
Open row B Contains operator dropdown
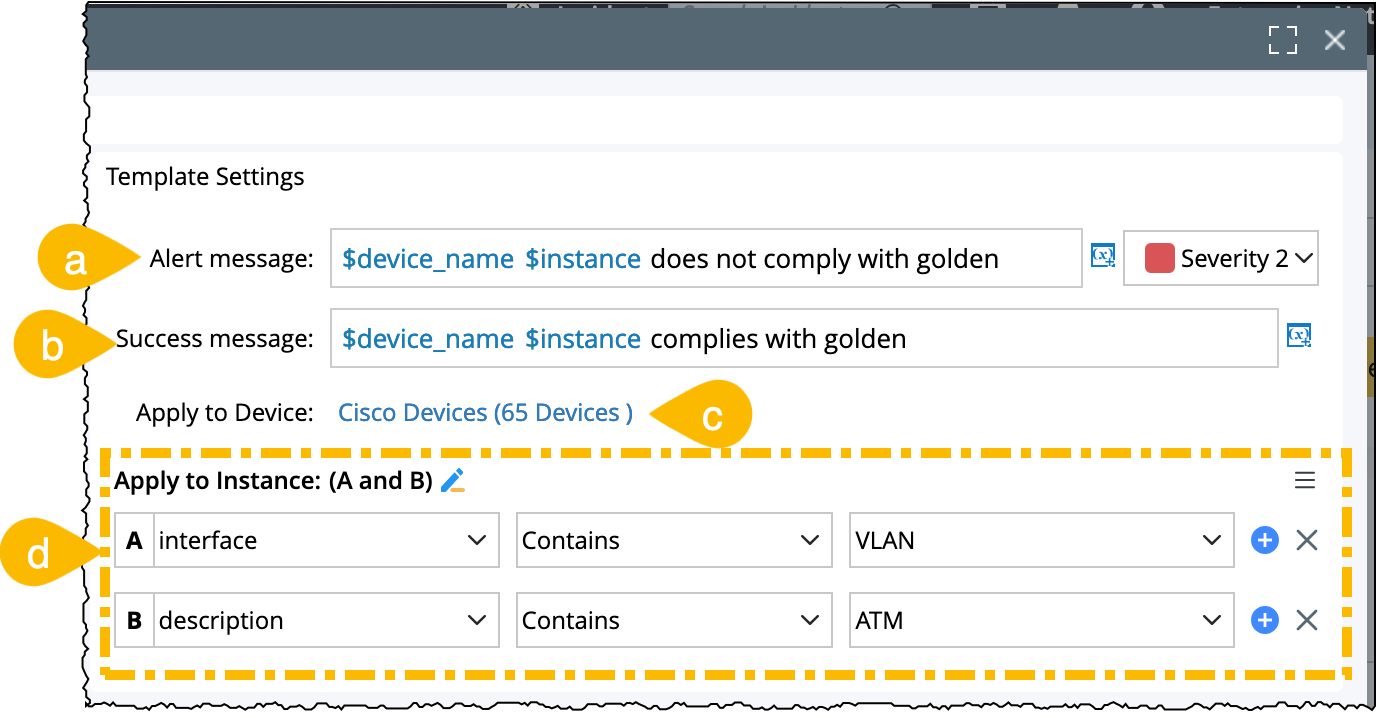673,621
